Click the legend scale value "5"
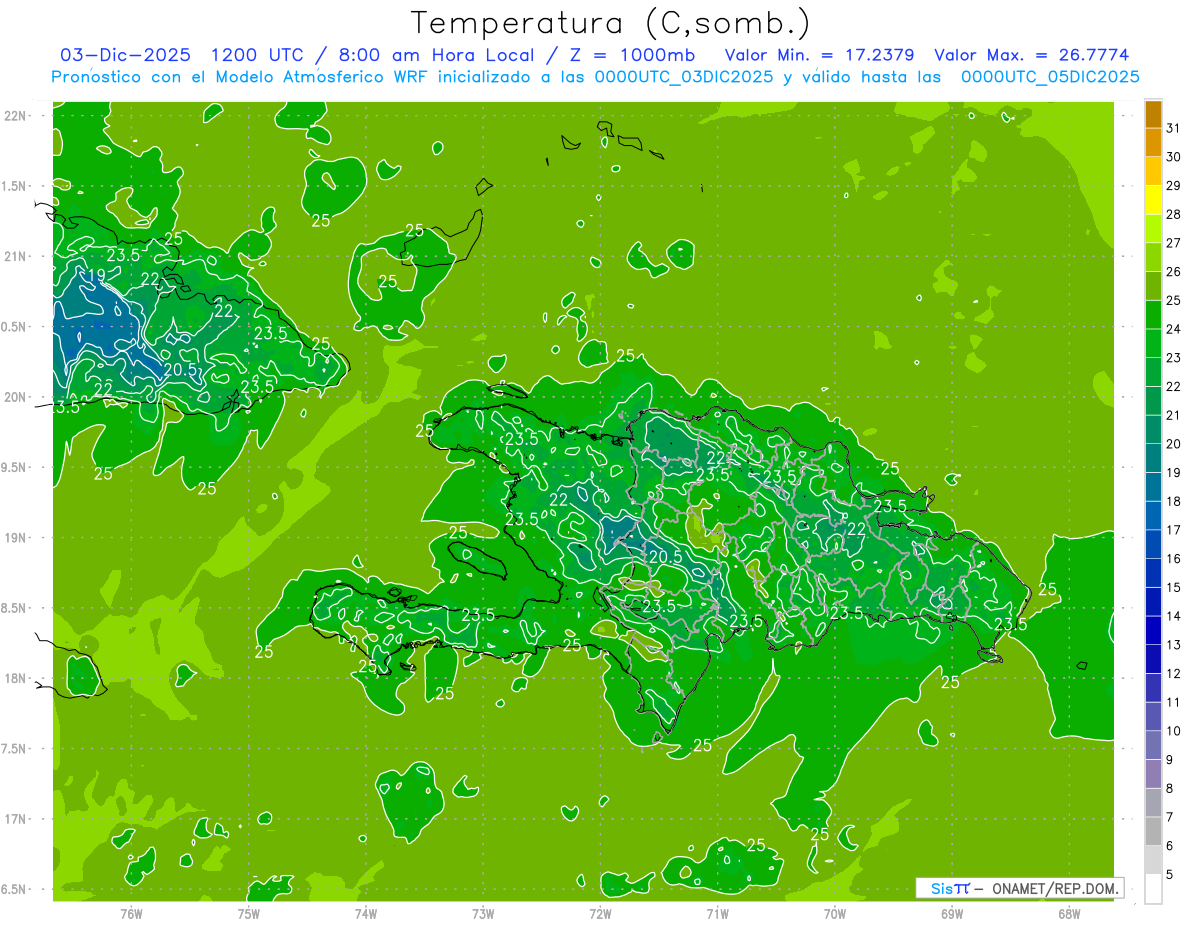Screen dimensions: 1200x927 [x=1170, y=874]
